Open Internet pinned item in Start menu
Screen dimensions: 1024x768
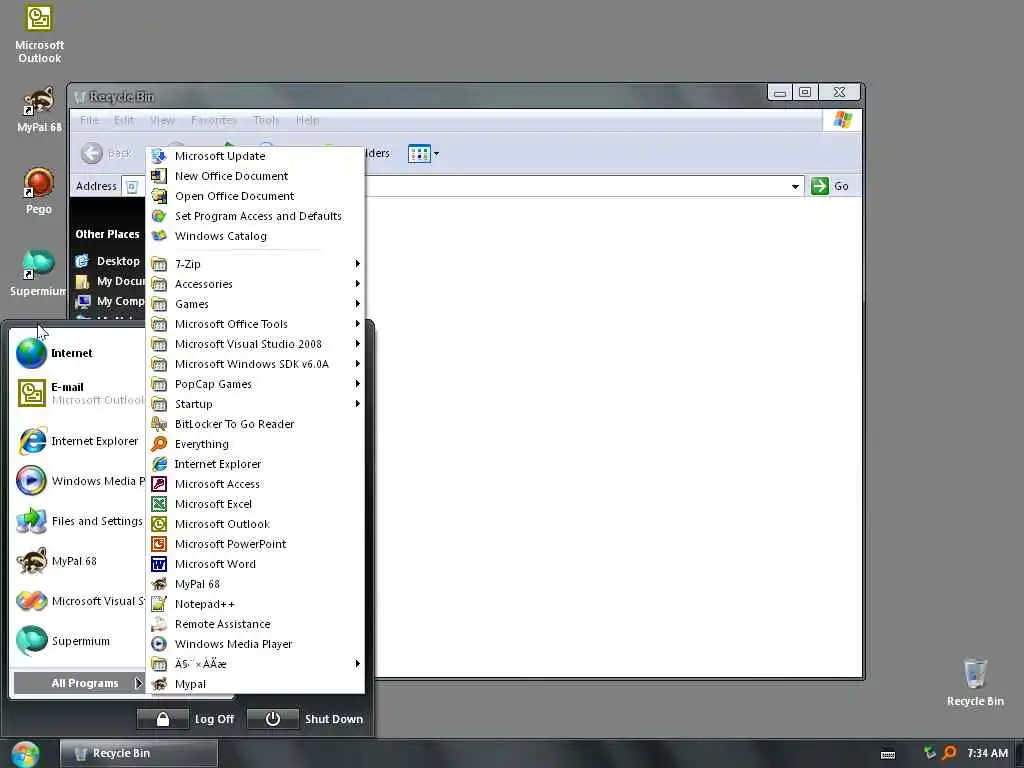pyautogui.click(x=78, y=353)
